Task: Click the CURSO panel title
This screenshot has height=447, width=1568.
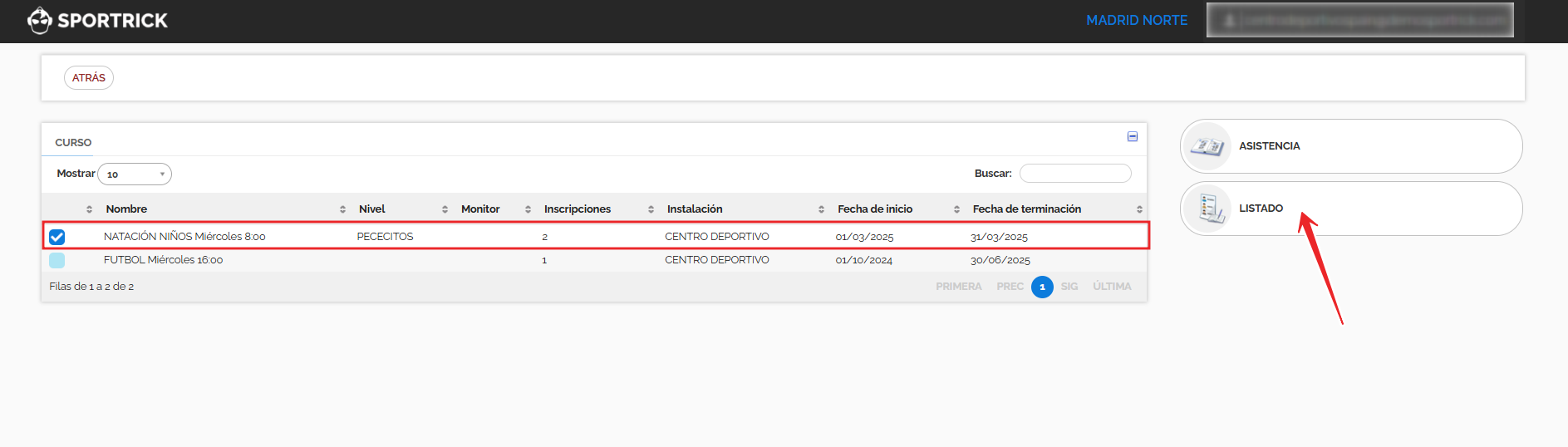Action: pos(73,143)
